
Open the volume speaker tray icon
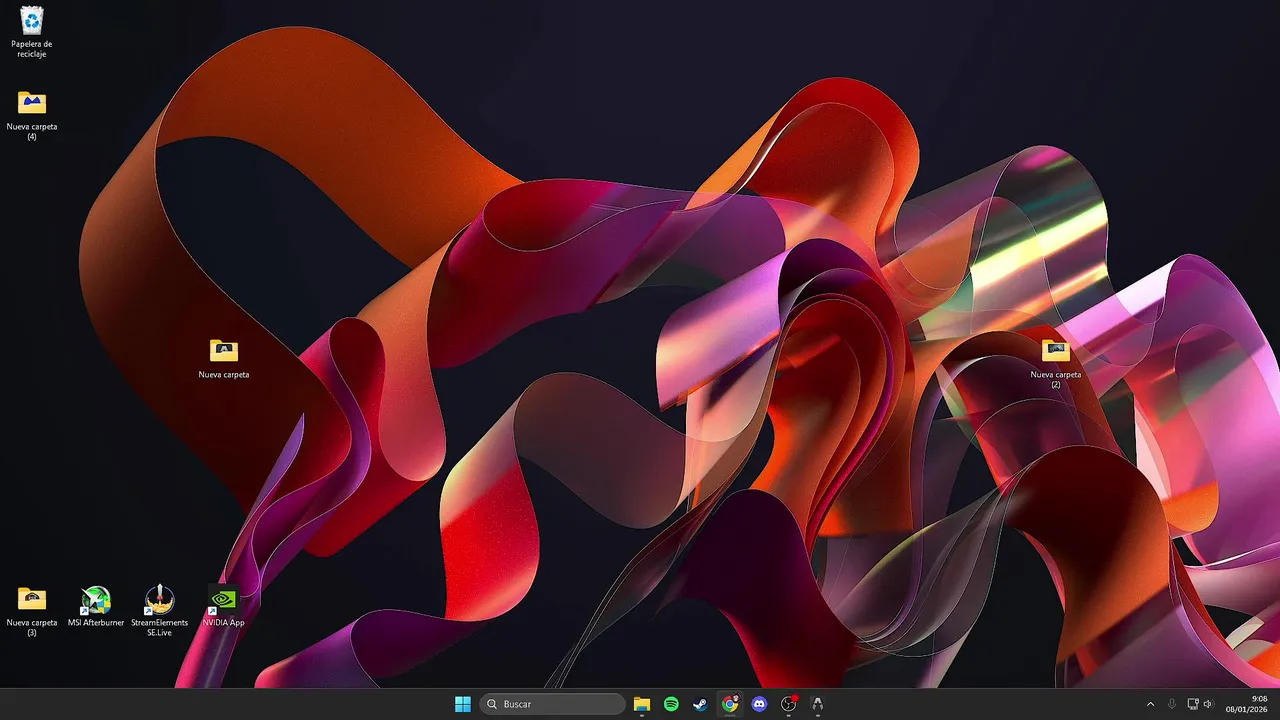coord(1208,704)
